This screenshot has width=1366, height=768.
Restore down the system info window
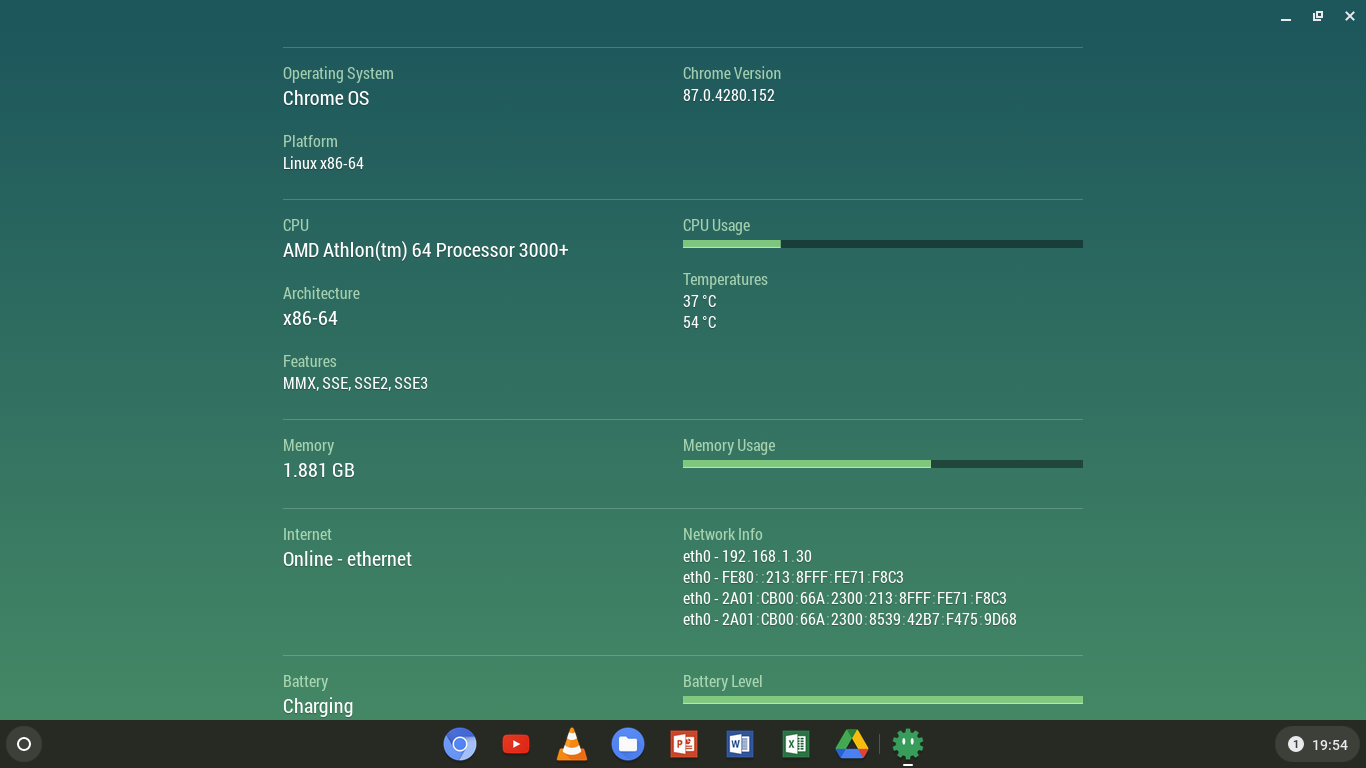click(1318, 16)
